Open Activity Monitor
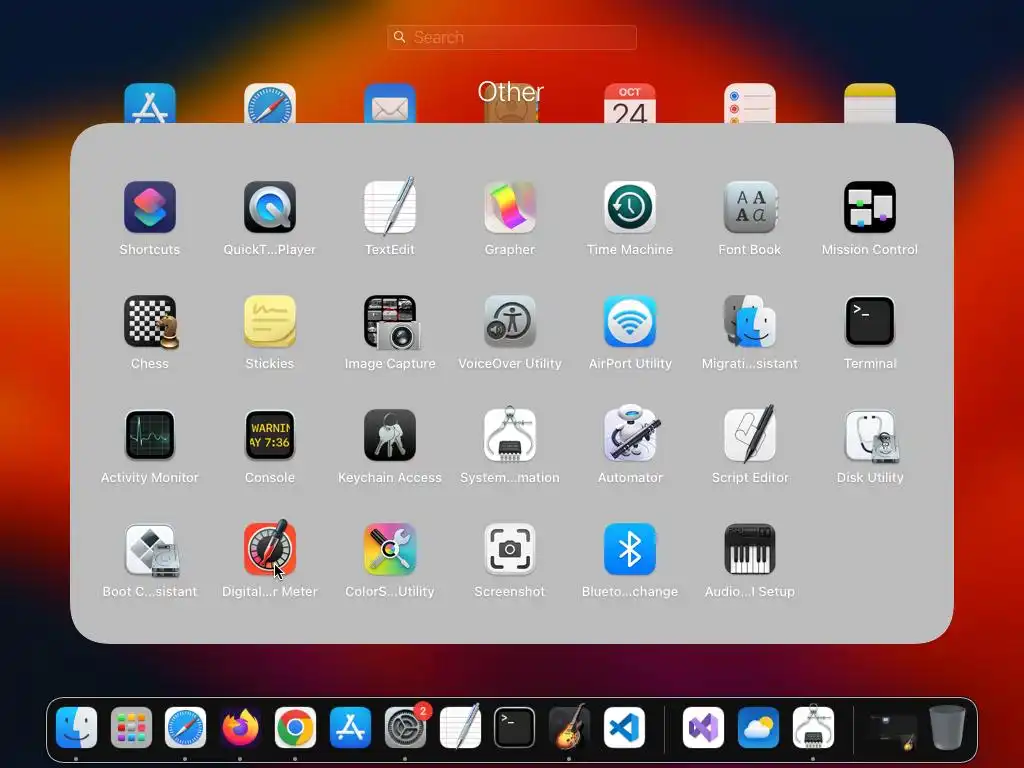 tap(150, 436)
